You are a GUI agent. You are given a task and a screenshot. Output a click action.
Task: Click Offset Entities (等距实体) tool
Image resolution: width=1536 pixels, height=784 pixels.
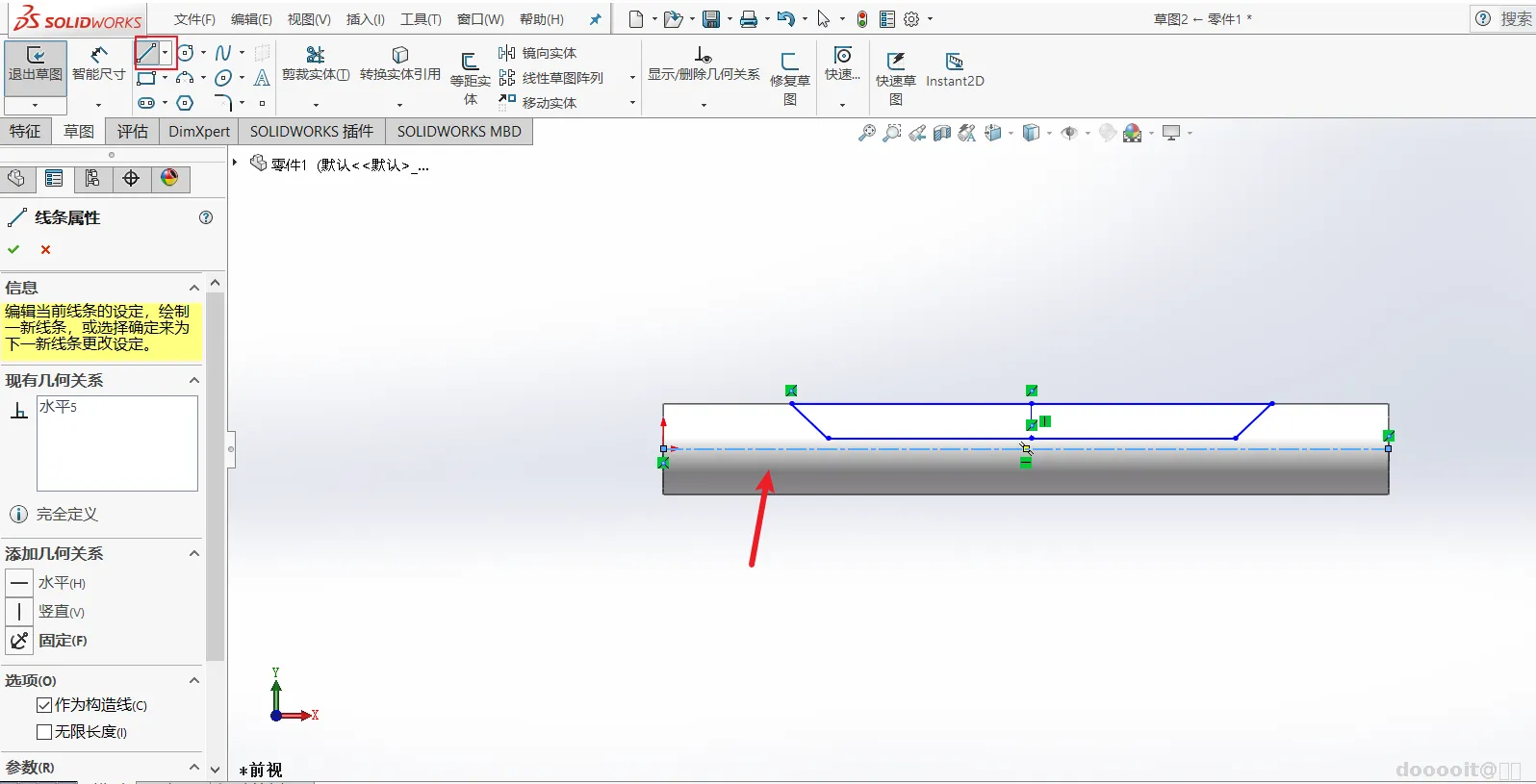coord(471,77)
